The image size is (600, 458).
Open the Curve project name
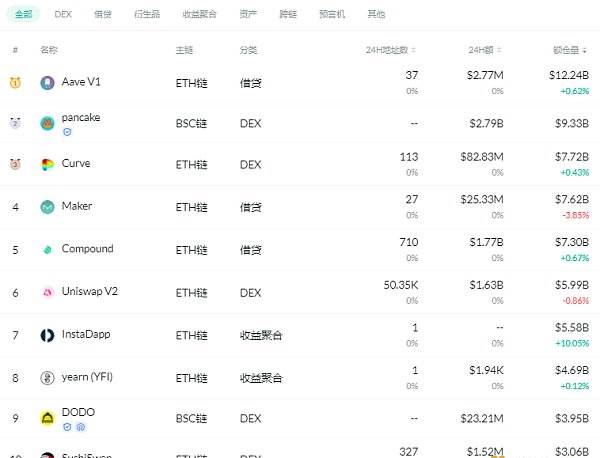tap(76, 163)
